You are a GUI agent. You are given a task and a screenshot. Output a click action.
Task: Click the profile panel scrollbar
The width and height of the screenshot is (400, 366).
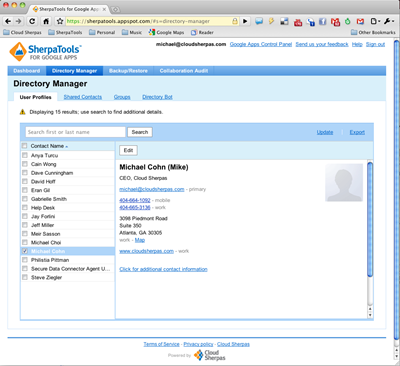[x=370, y=219]
